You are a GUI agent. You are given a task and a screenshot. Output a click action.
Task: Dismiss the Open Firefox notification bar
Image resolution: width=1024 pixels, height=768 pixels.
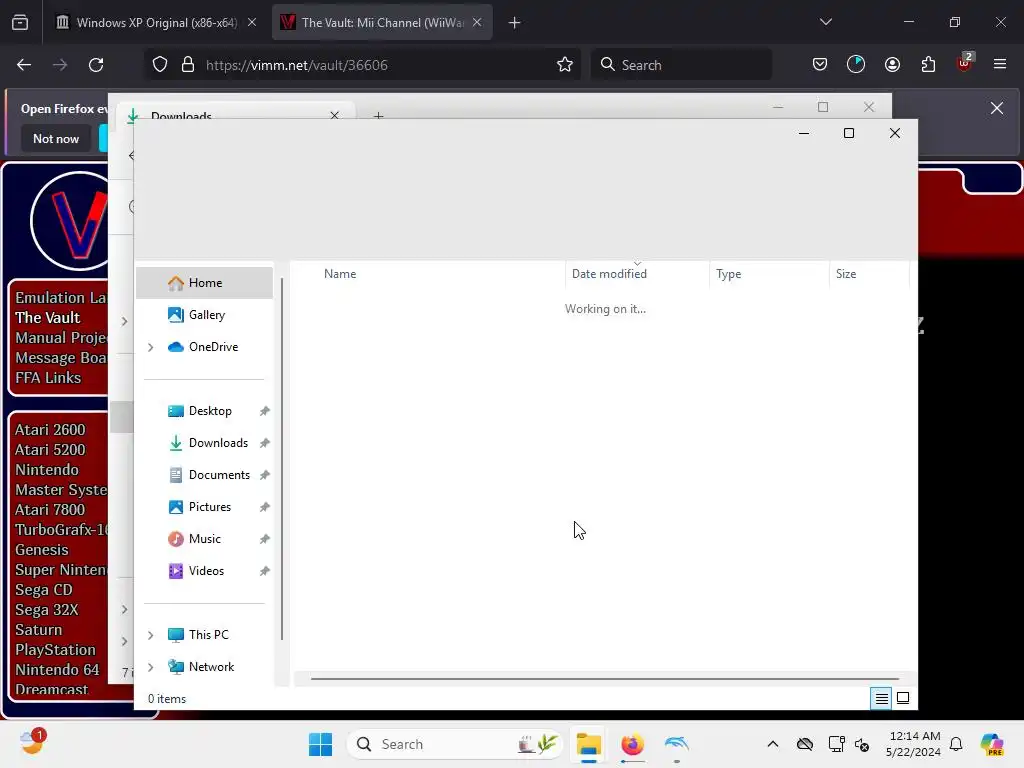(x=997, y=108)
